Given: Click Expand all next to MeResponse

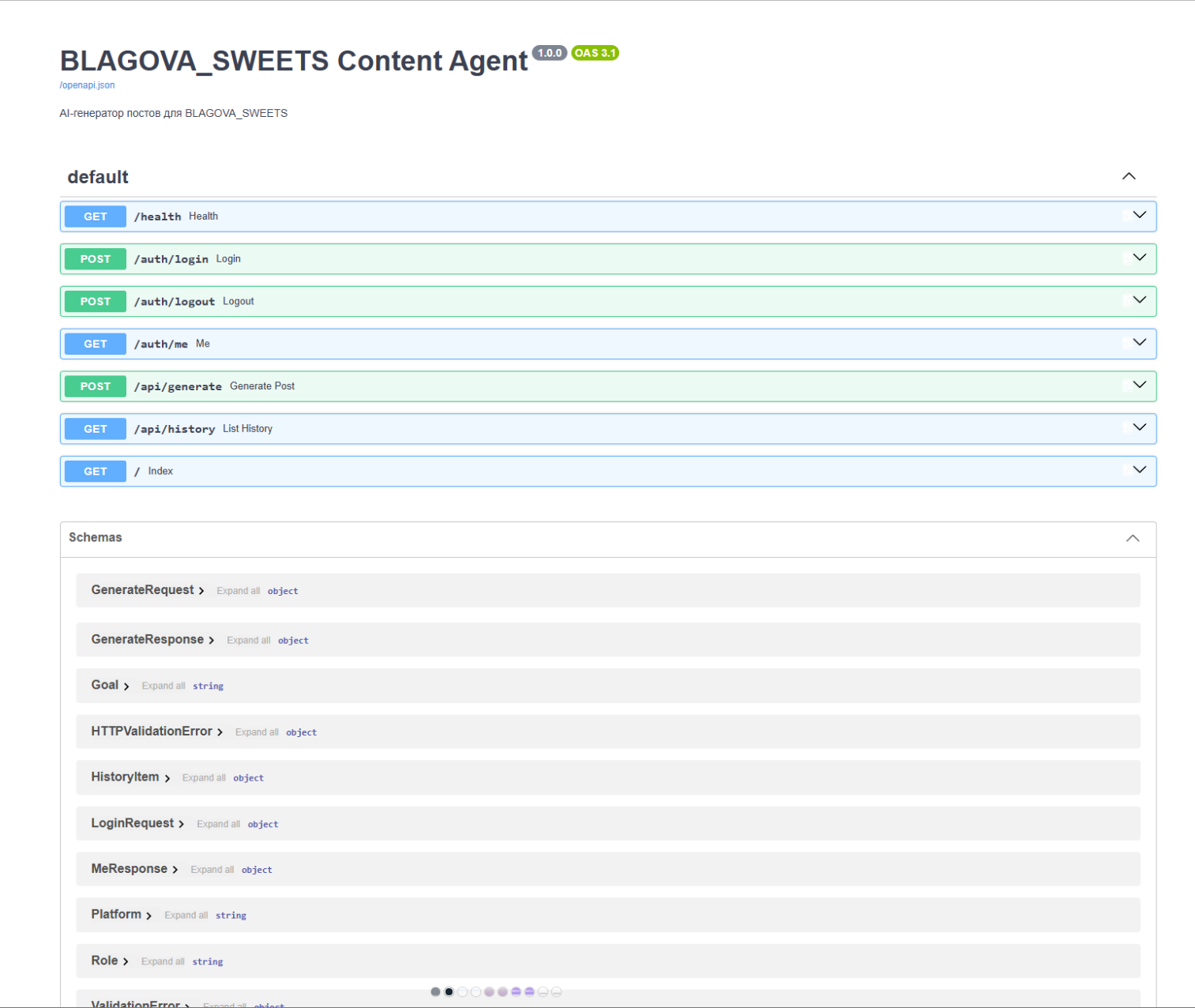Looking at the screenshot, I should (212, 870).
